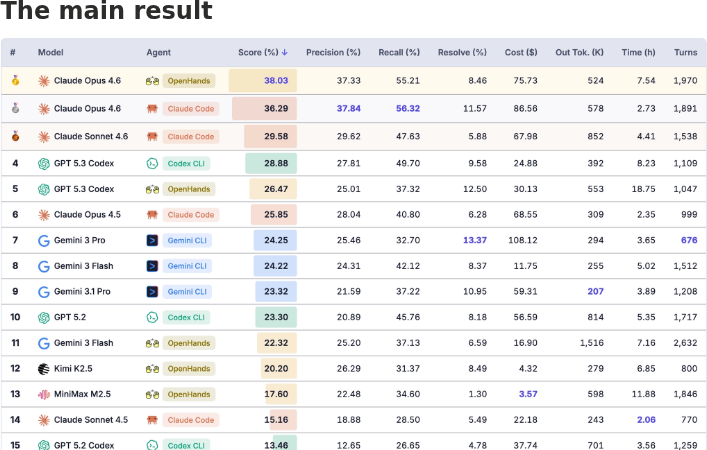Click the highlighted Time value 2.06
Image resolution: width=707 pixels, height=450 pixels.
[646, 420]
